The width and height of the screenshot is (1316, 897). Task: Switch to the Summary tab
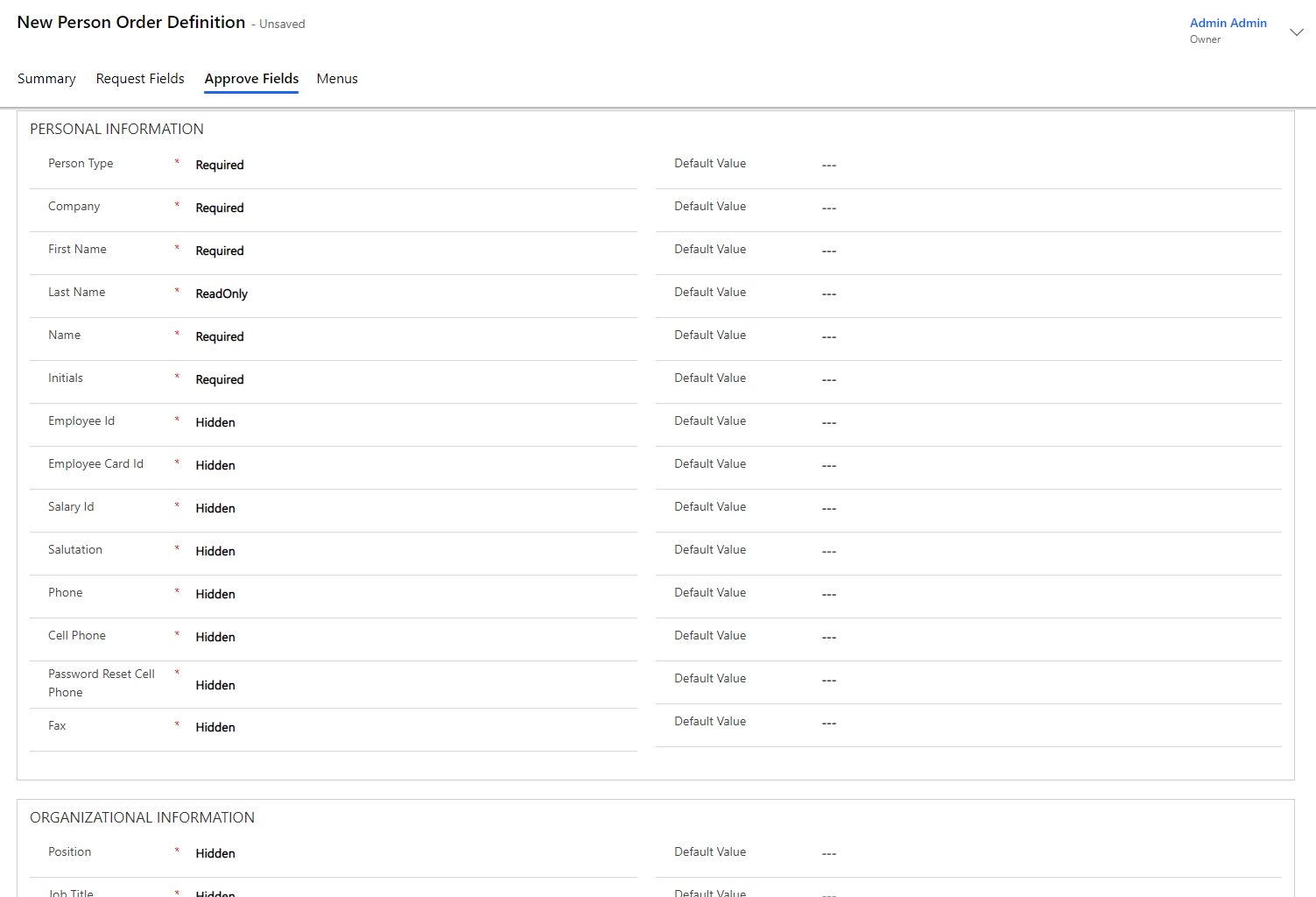[46, 79]
